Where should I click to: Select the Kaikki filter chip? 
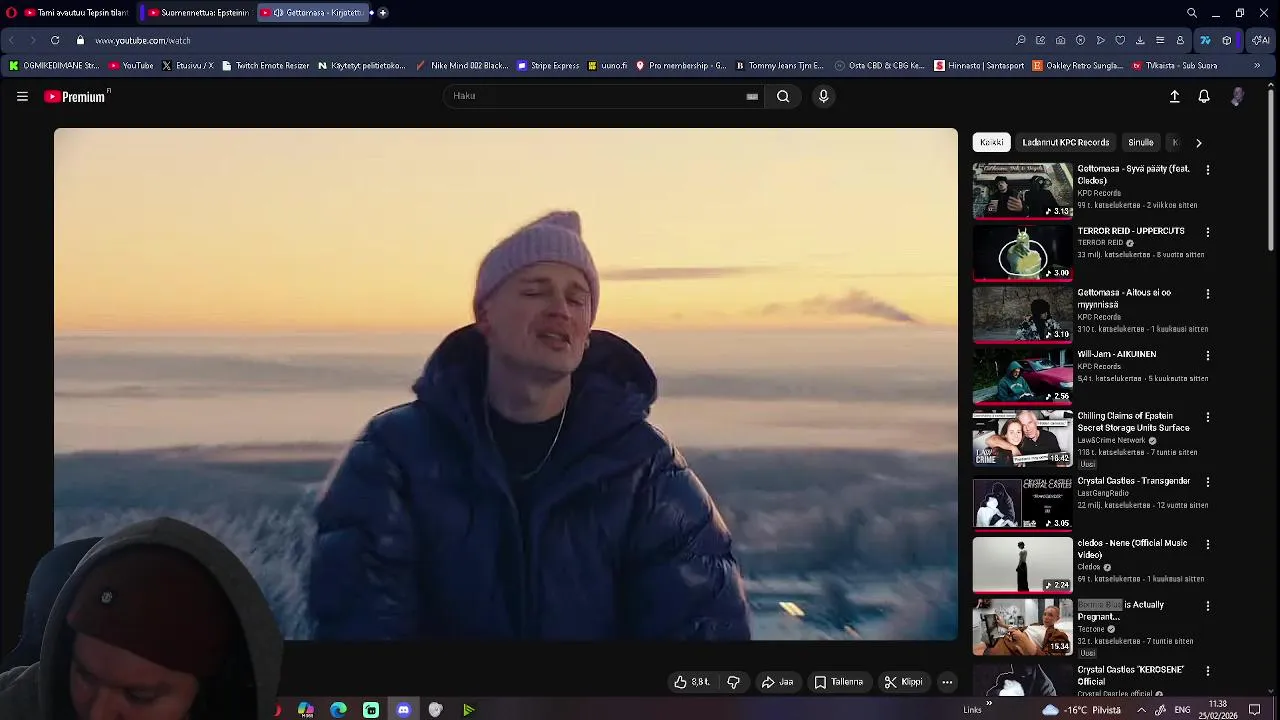click(x=991, y=143)
